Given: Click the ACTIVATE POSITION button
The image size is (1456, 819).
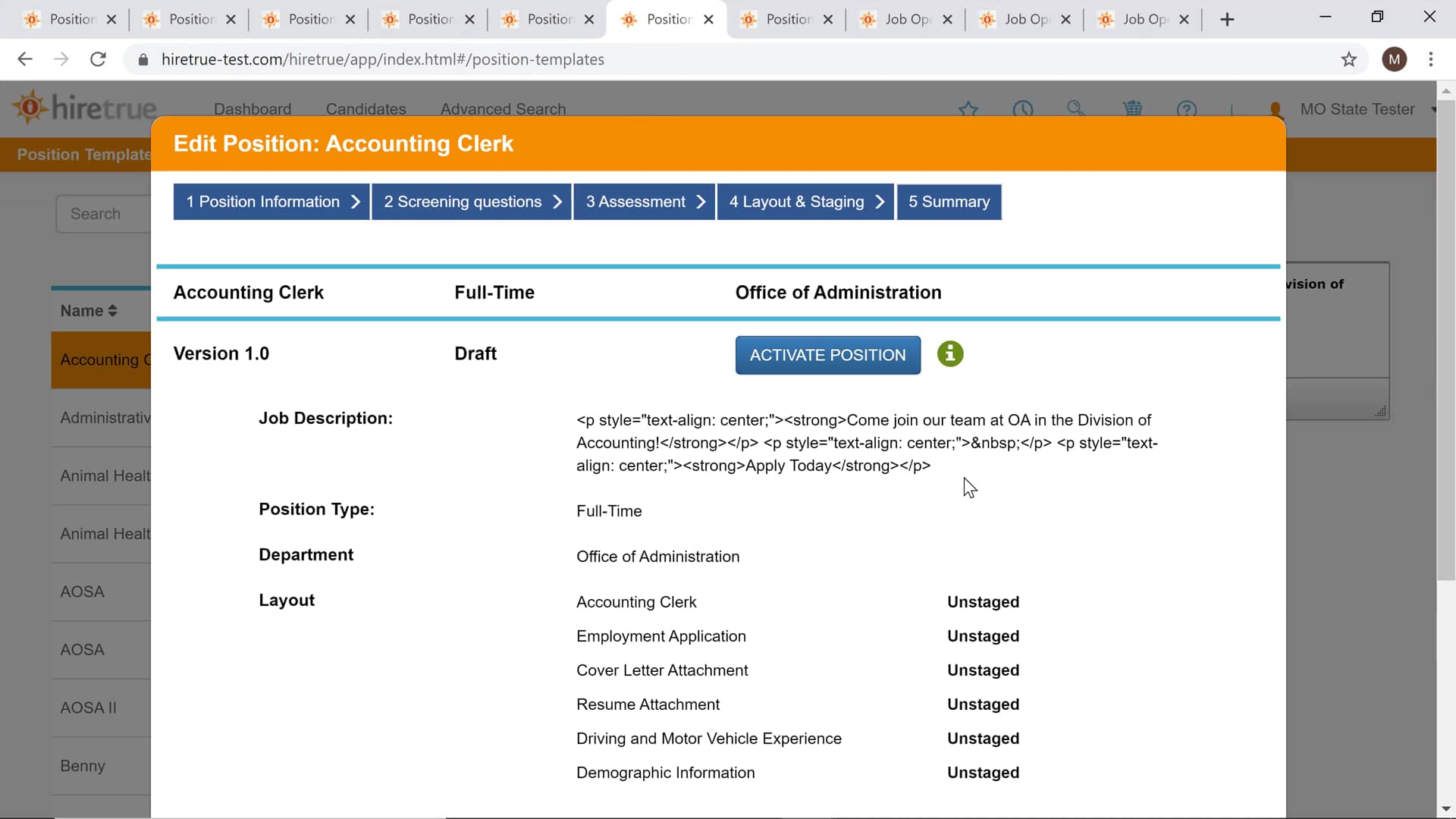Looking at the screenshot, I should point(827,355).
